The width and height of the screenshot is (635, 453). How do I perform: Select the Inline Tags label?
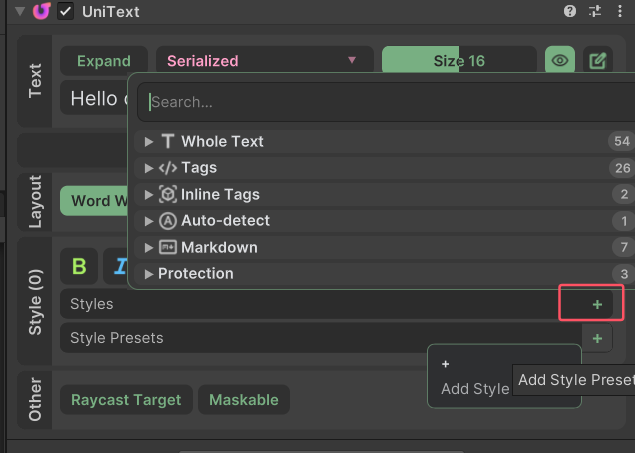point(220,195)
